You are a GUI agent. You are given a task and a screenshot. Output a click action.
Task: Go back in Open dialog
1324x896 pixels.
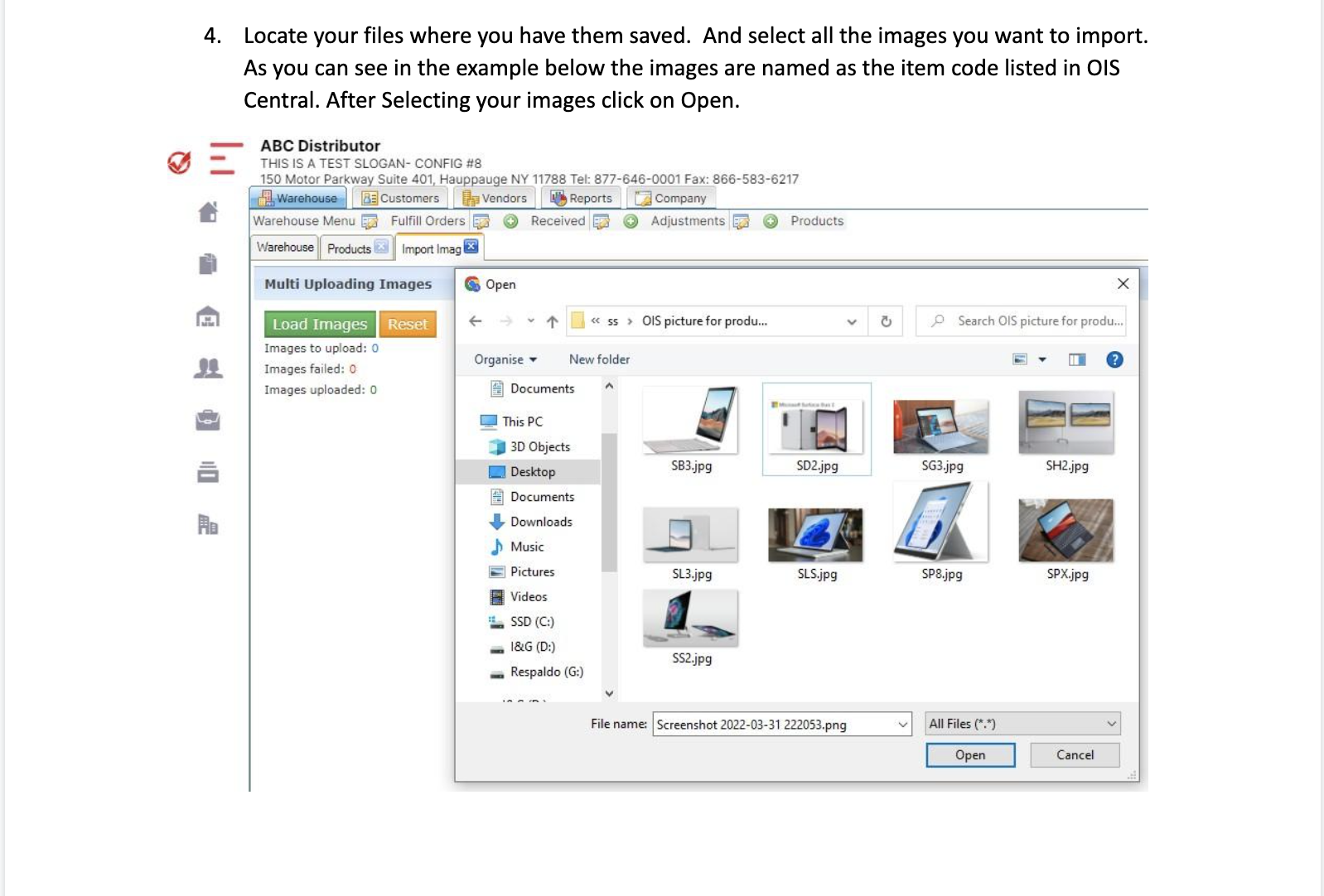[x=476, y=321]
